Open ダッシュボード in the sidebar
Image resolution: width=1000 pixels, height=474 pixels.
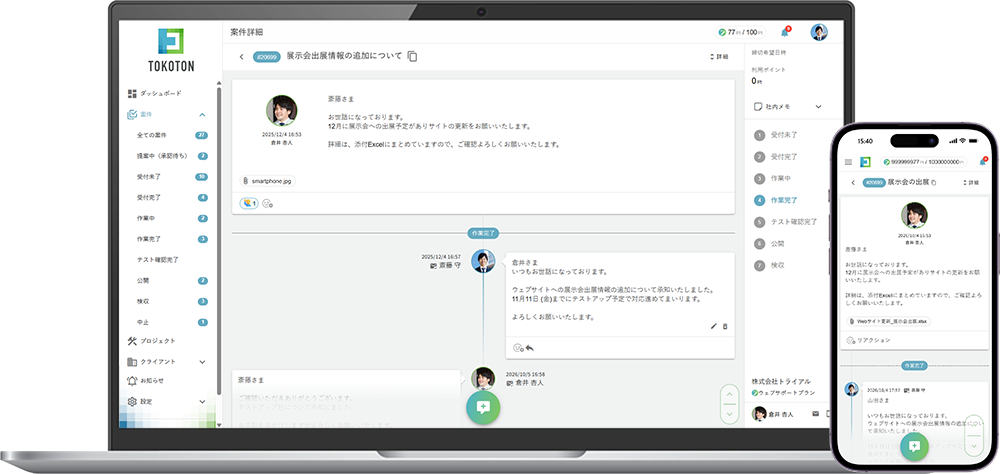154,93
